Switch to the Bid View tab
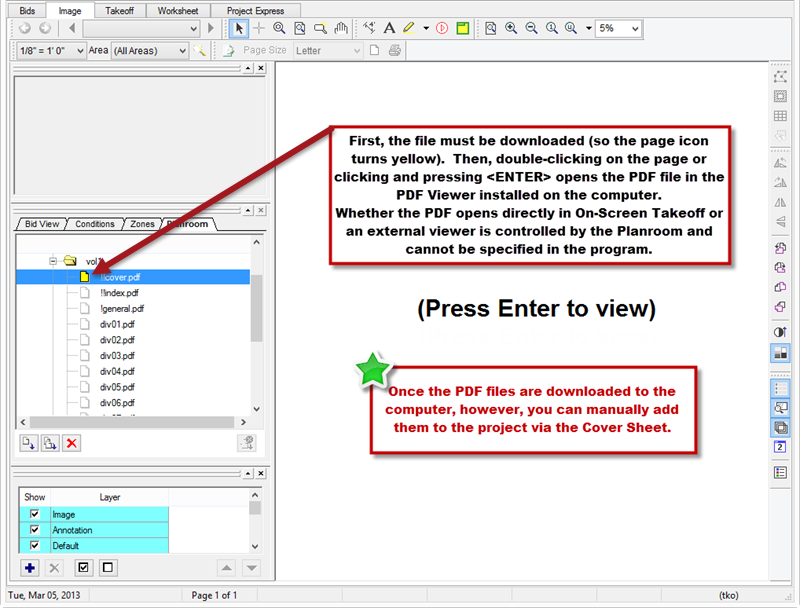The image size is (800, 608). [42, 224]
